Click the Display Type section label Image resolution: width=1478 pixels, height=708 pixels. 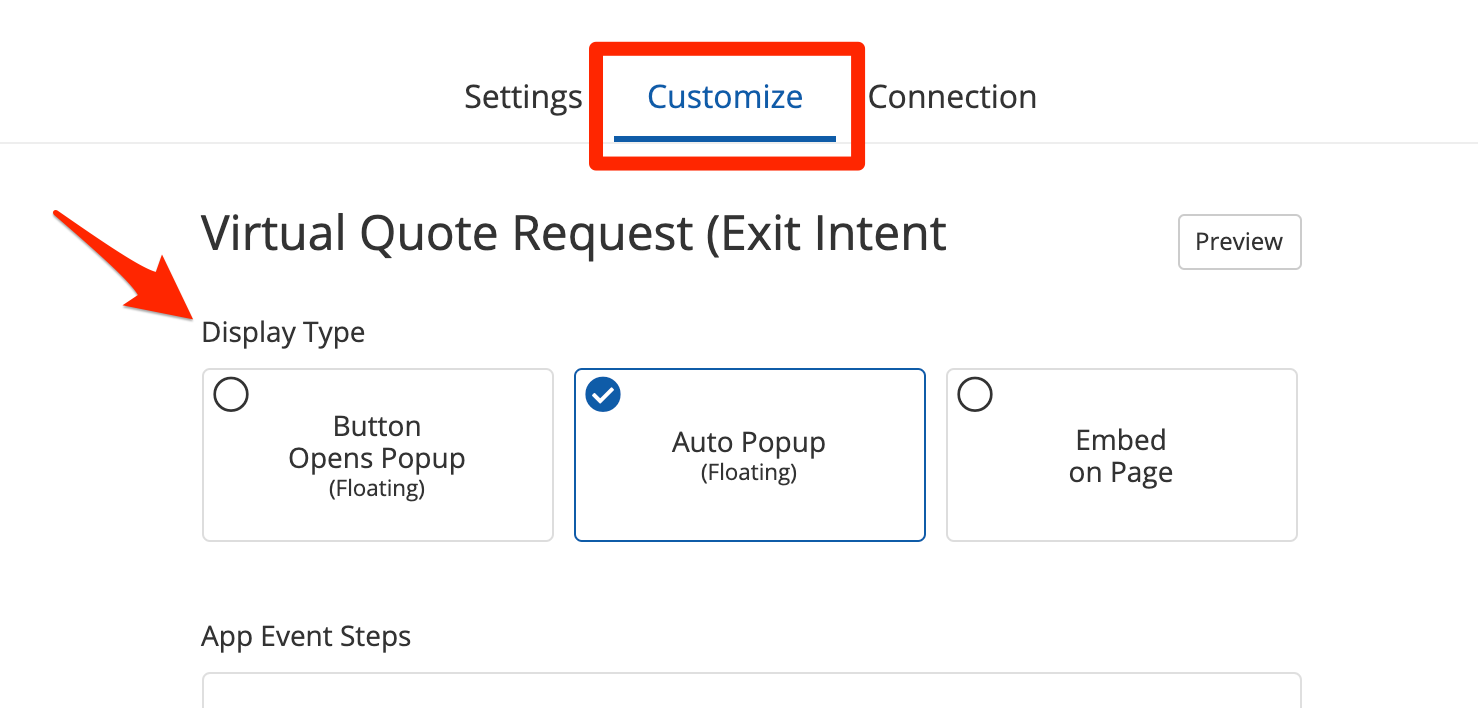pos(283,332)
